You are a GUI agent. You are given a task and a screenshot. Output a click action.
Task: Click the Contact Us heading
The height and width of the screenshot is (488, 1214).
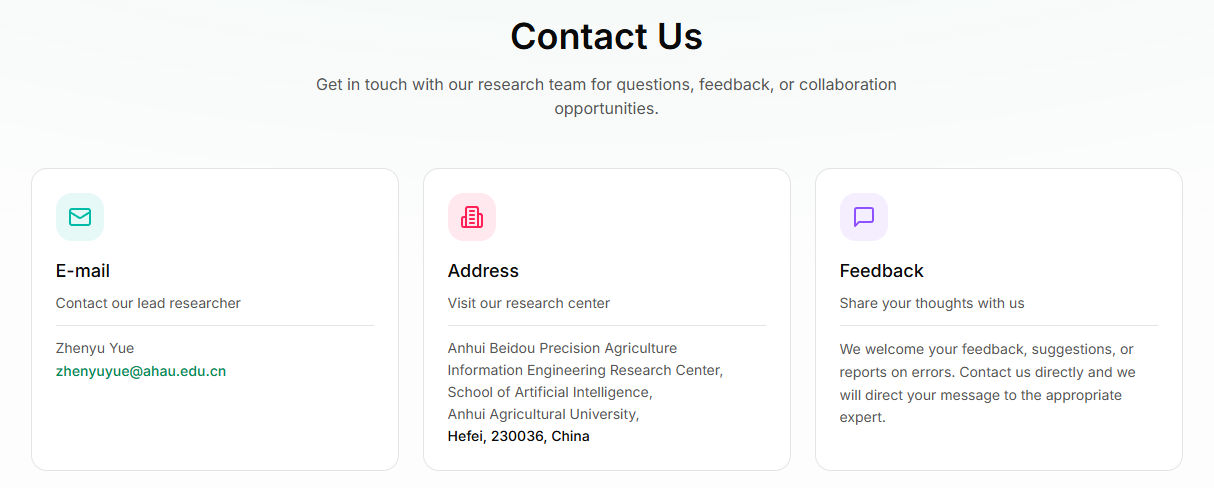click(x=606, y=37)
